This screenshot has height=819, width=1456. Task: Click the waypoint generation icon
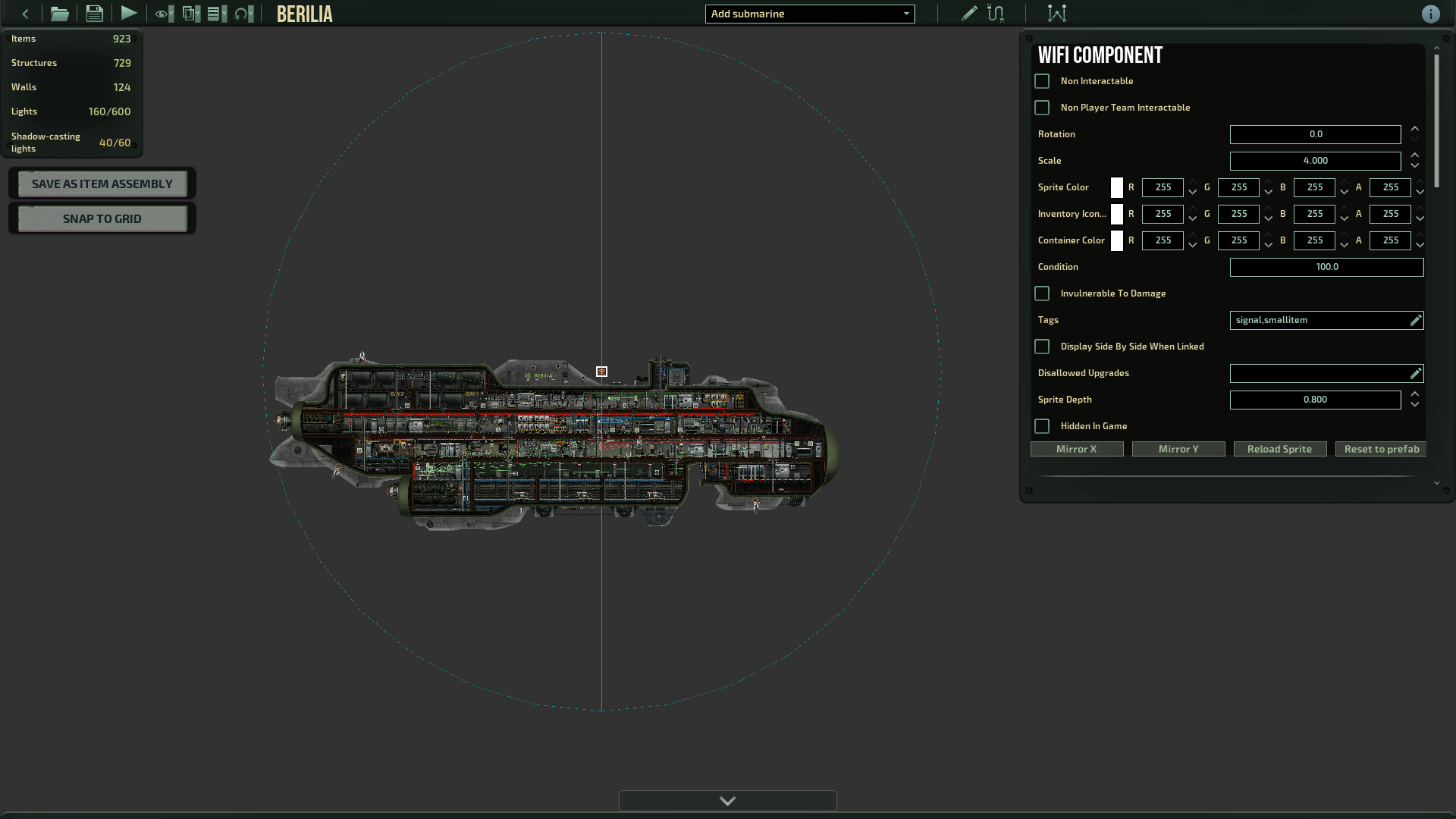1056,14
